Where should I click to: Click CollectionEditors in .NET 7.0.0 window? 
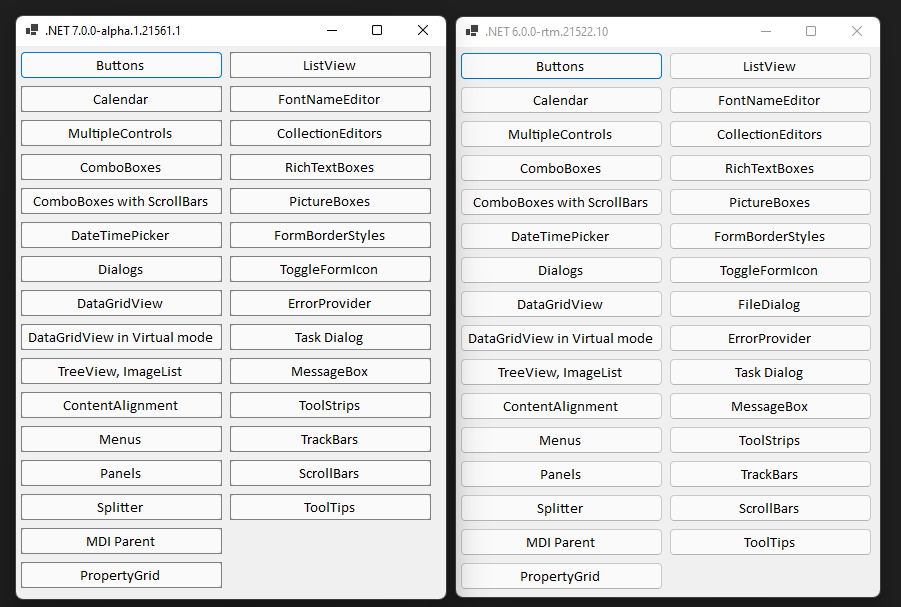pyautogui.click(x=330, y=133)
